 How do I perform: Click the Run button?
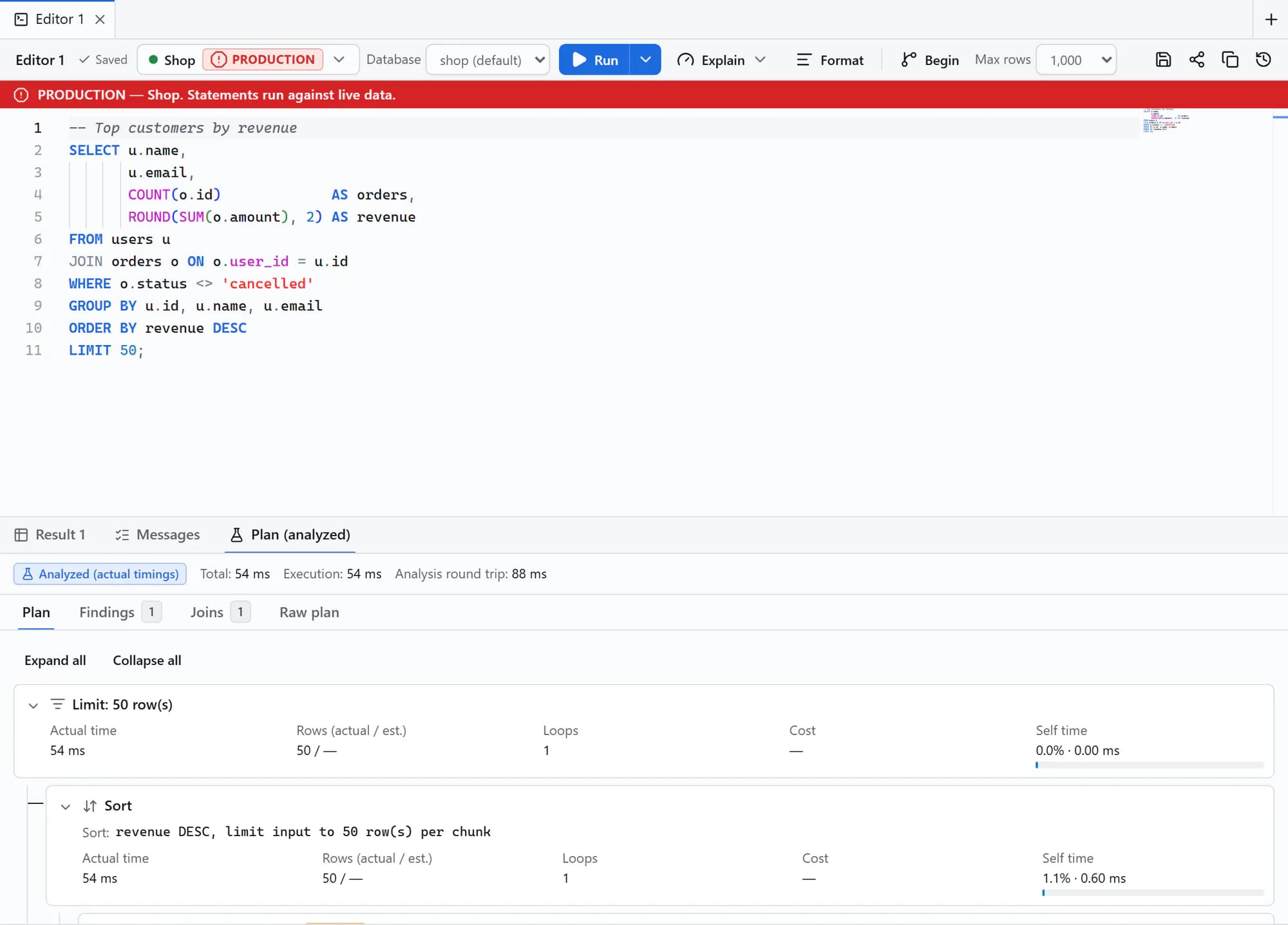click(x=594, y=60)
